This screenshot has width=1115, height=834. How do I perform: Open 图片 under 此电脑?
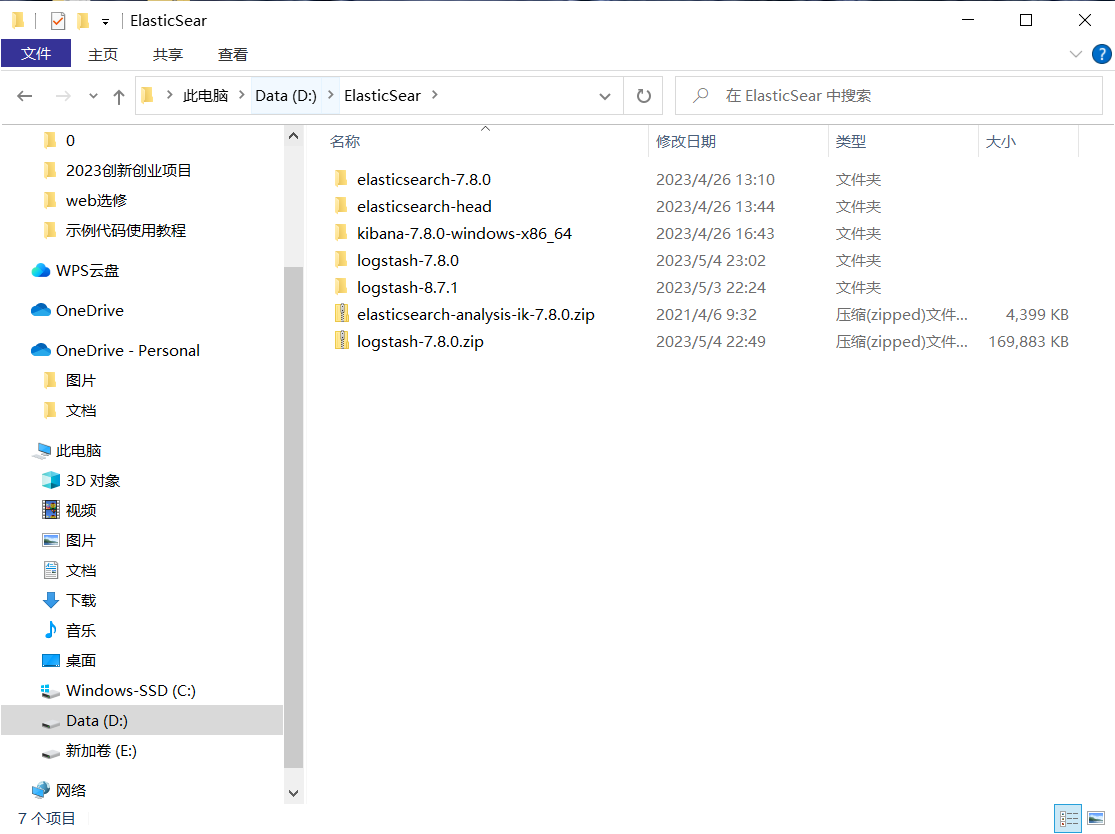(80, 540)
